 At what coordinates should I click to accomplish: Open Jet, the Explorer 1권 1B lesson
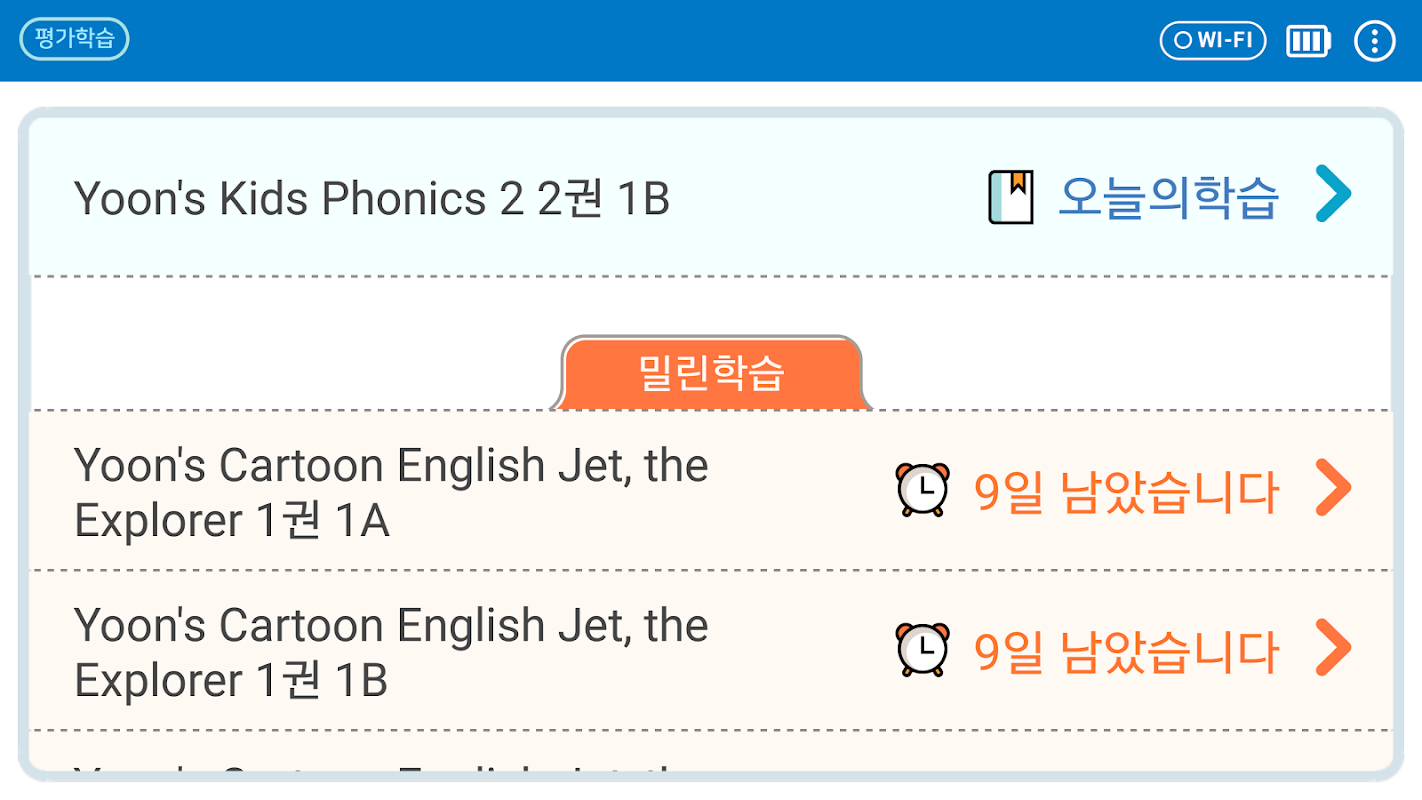[x=391, y=653]
